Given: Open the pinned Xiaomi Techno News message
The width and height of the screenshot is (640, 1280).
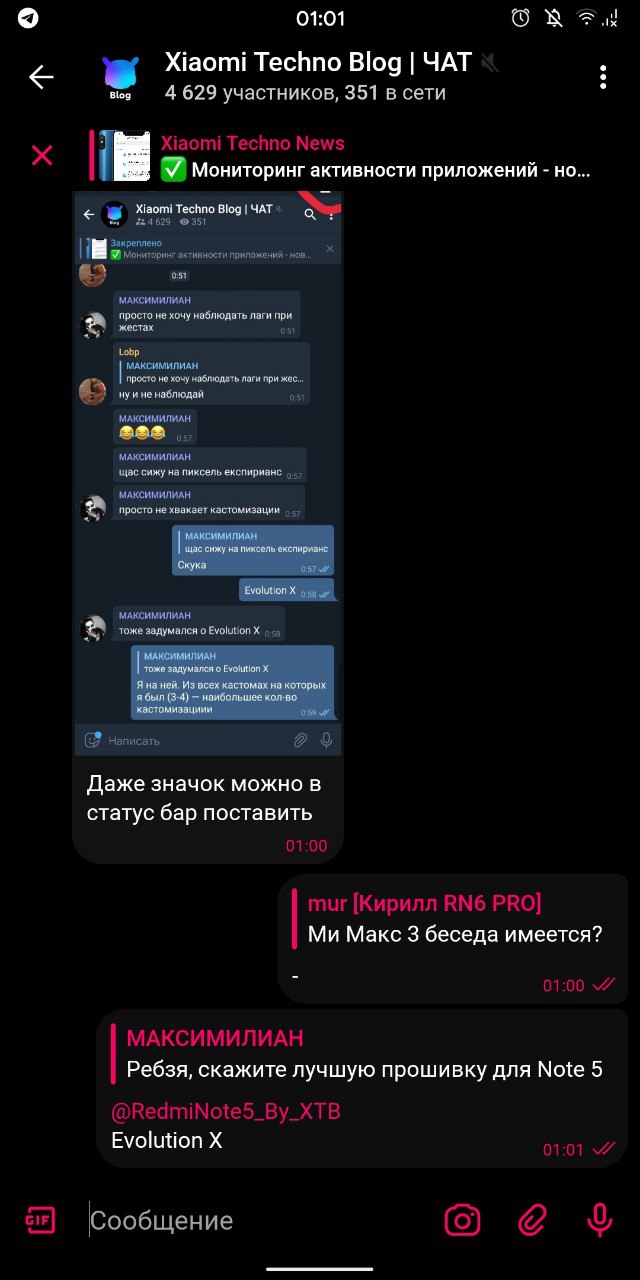Looking at the screenshot, I should pyautogui.click(x=375, y=156).
